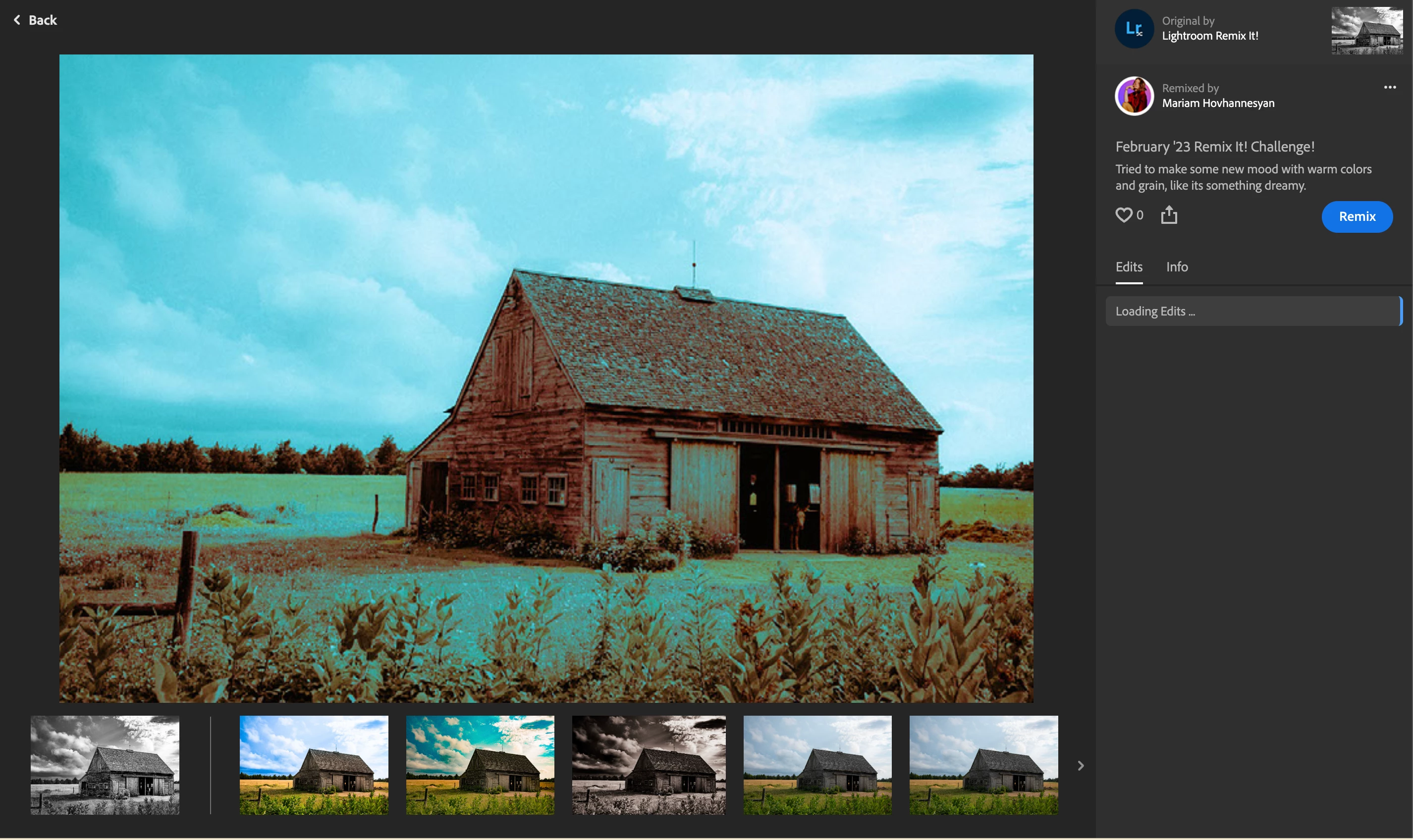1413x840 pixels.
Task: Select the blue-sky yellow-field remix thumbnail
Action: (x=314, y=765)
